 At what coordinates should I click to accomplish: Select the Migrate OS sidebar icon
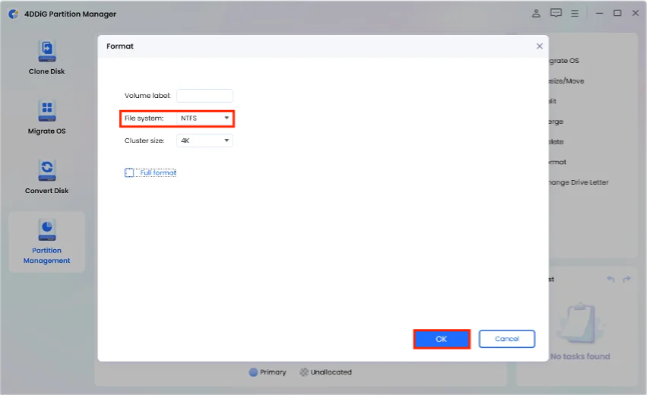(x=47, y=111)
